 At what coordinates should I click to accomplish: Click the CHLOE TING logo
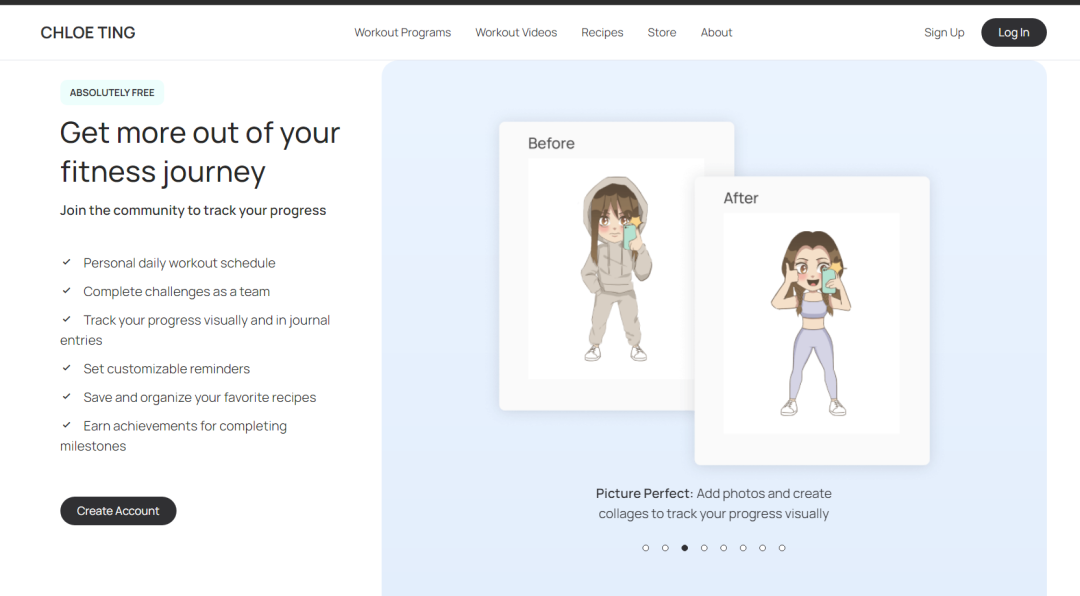[x=87, y=32]
